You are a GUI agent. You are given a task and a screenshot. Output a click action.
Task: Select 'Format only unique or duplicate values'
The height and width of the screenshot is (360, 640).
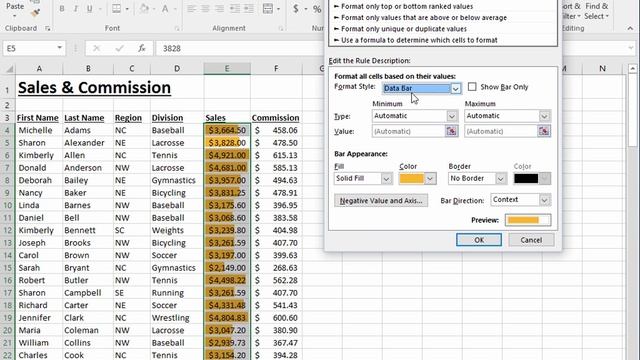pos(400,29)
